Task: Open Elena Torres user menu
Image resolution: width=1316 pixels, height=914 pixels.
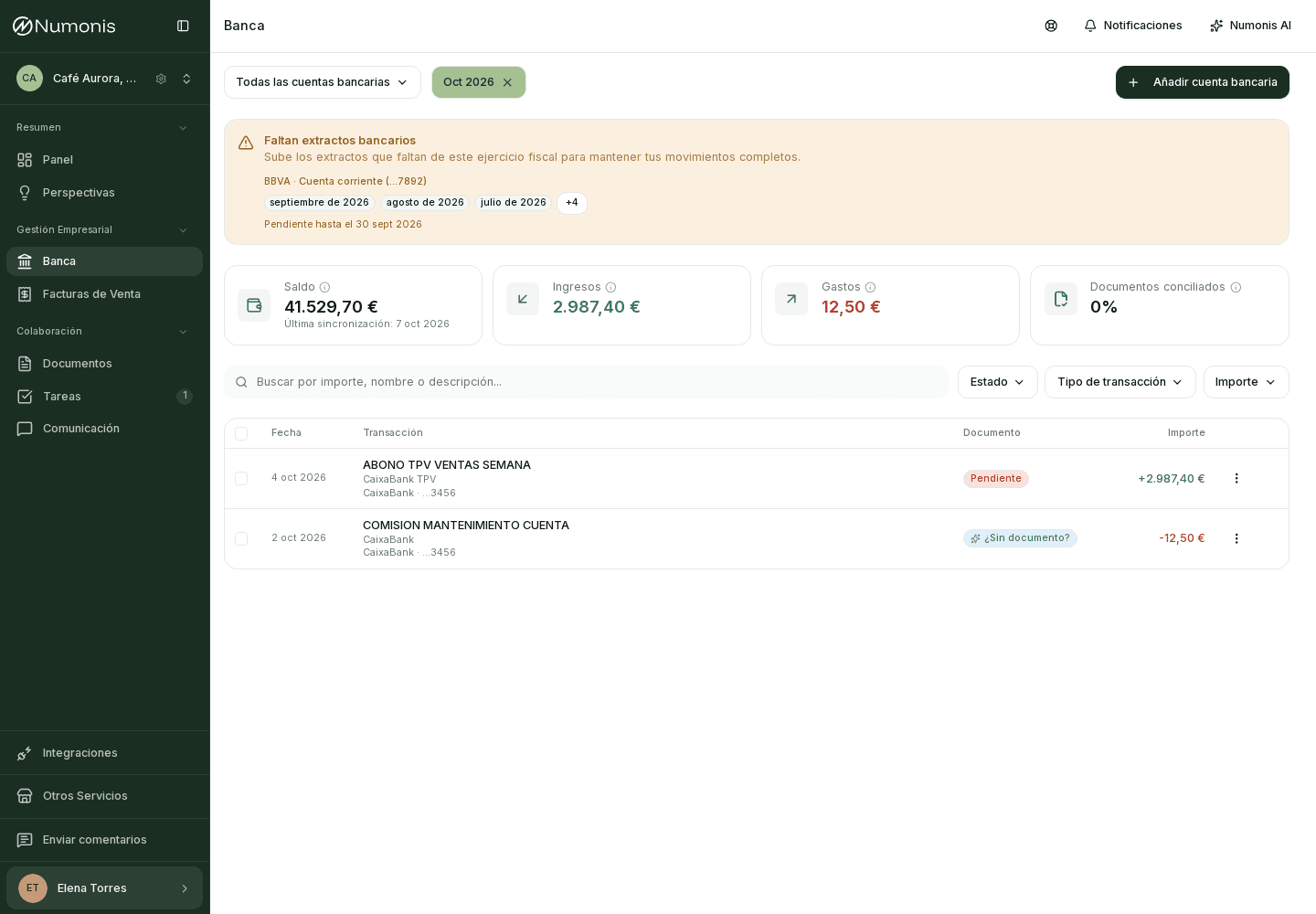Action: pos(104,888)
